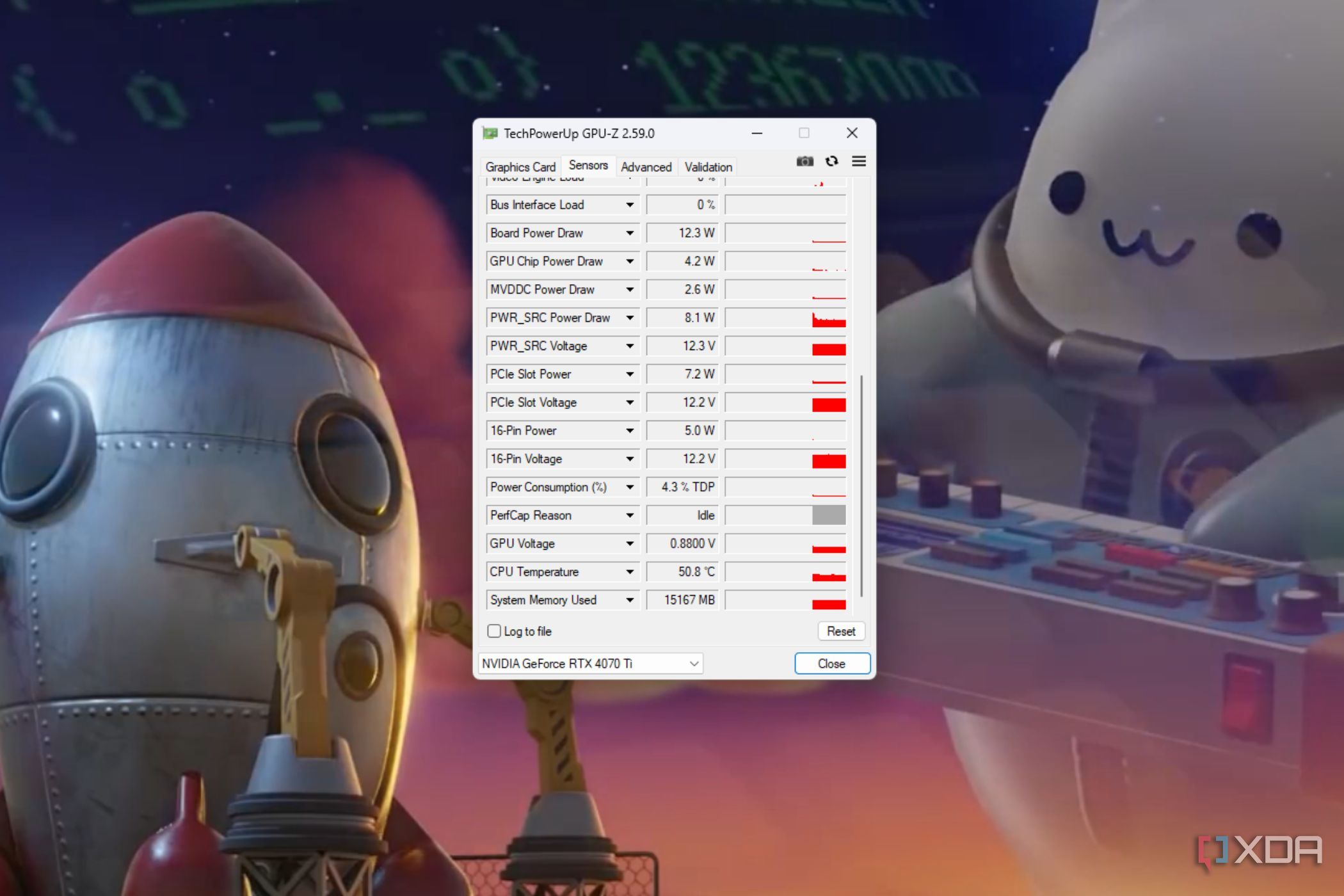The height and width of the screenshot is (896, 1344).
Task: Open the MVDDC Power Draw dropdown arrow
Action: click(630, 289)
